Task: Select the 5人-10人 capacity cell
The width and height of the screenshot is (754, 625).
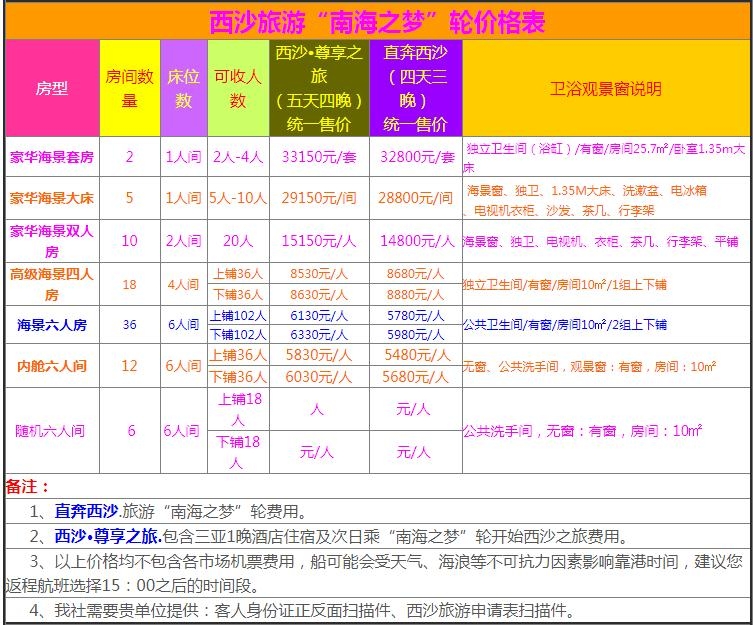Action: tap(238, 198)
